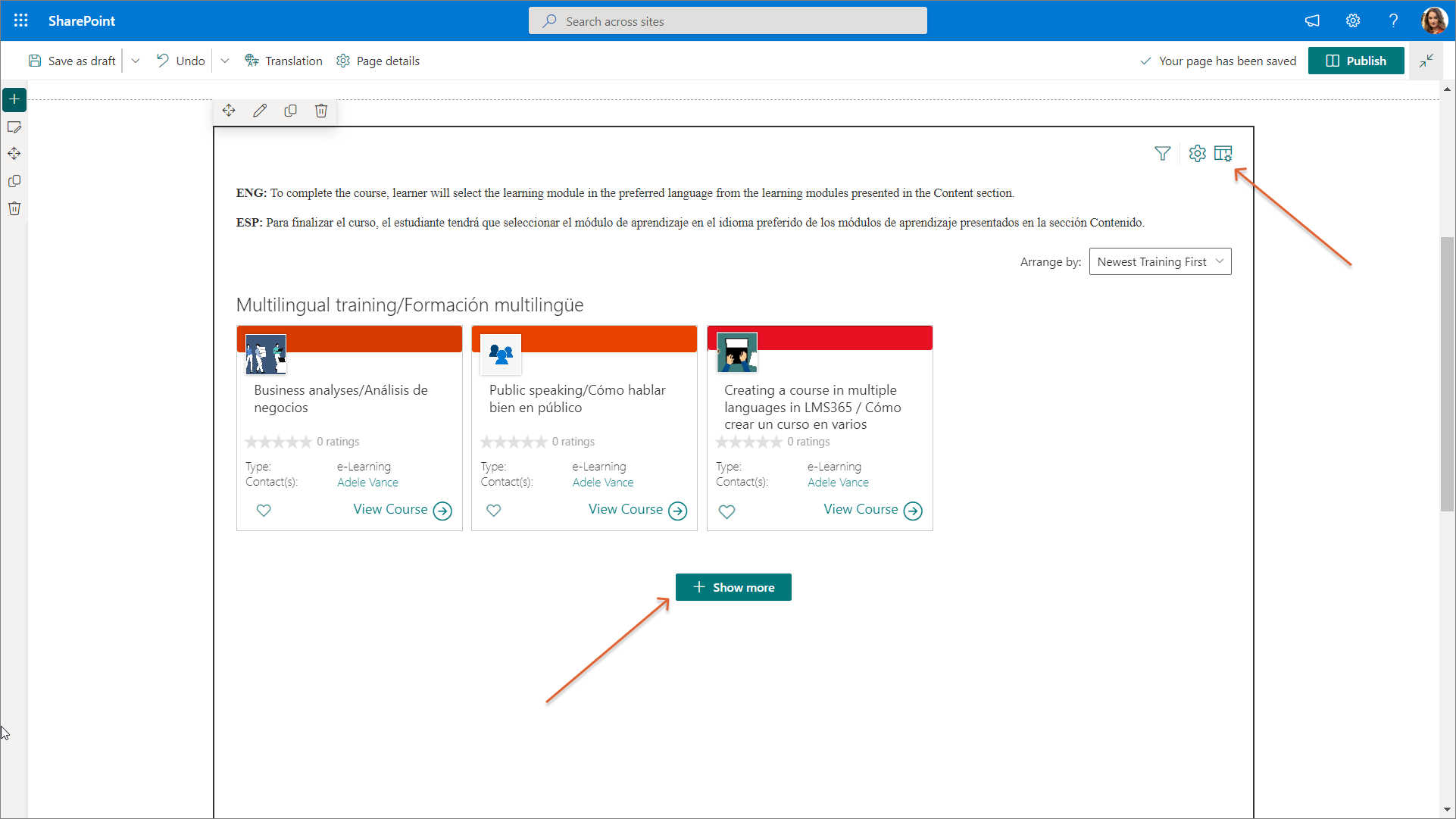Open the Arrange by dropdown
1456x819 pixels.
pyautogui.click(x=1160, y=261)
